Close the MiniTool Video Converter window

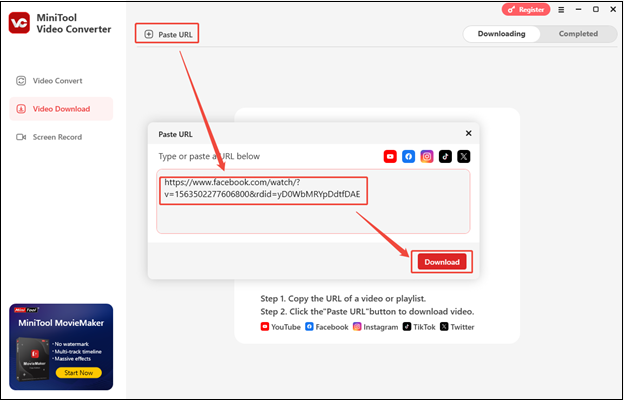[x=613, y=10]
